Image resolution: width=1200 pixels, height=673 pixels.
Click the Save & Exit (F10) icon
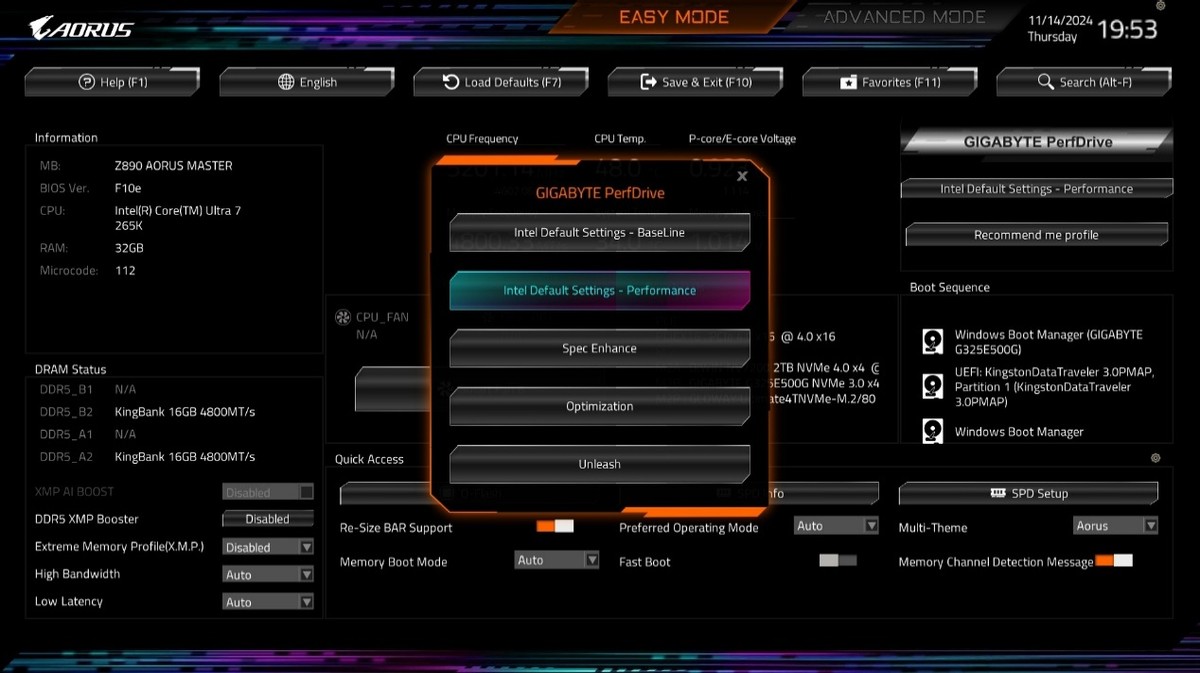648,82
